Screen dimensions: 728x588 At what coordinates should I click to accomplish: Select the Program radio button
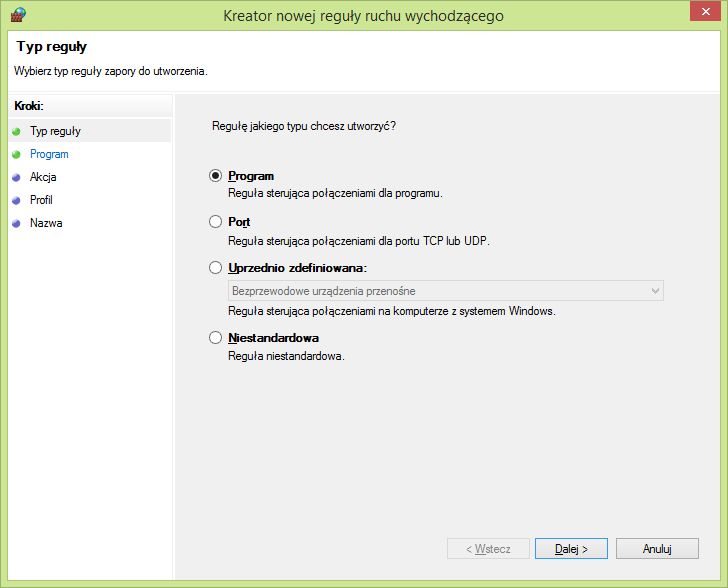pyautogui.click(x=215, y=176)
